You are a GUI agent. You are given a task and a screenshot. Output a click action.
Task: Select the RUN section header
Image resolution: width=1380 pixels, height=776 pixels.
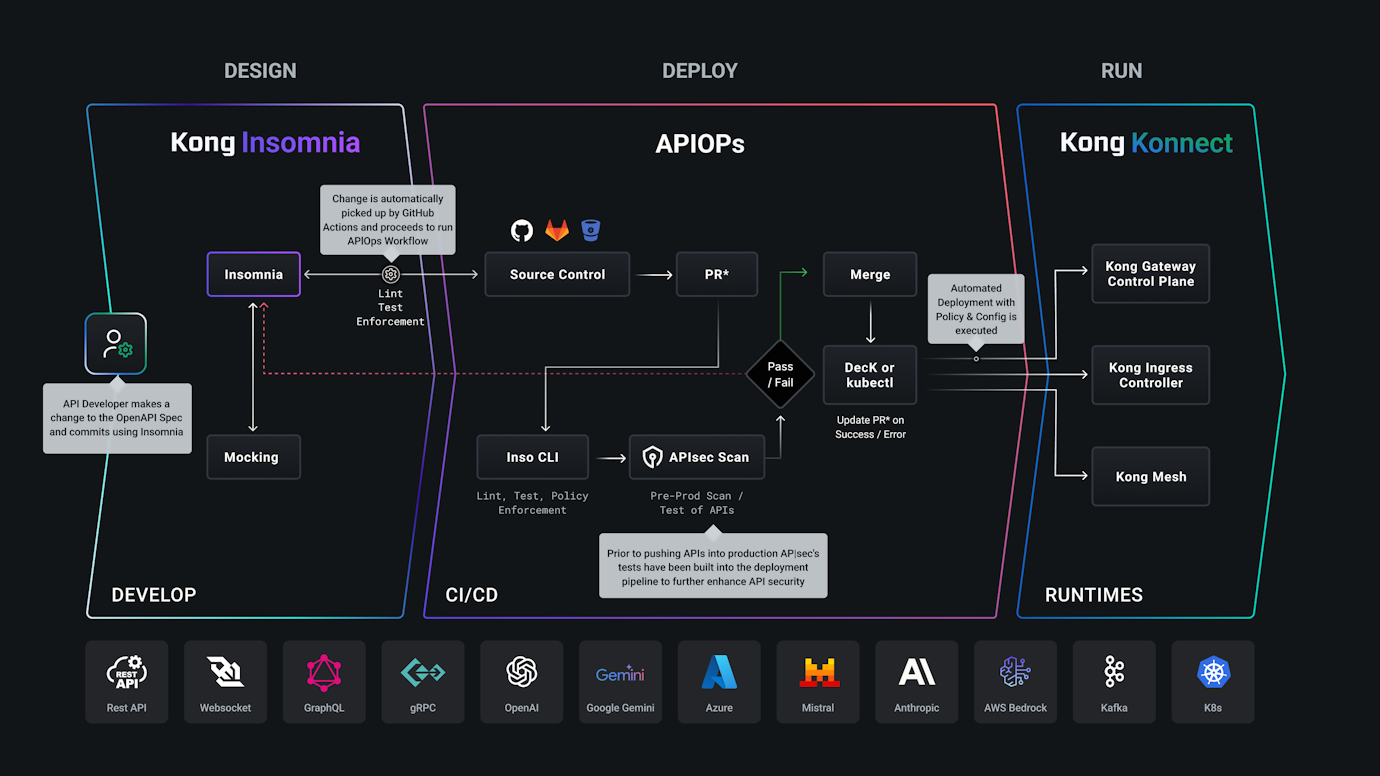[x=1121, y=70]
